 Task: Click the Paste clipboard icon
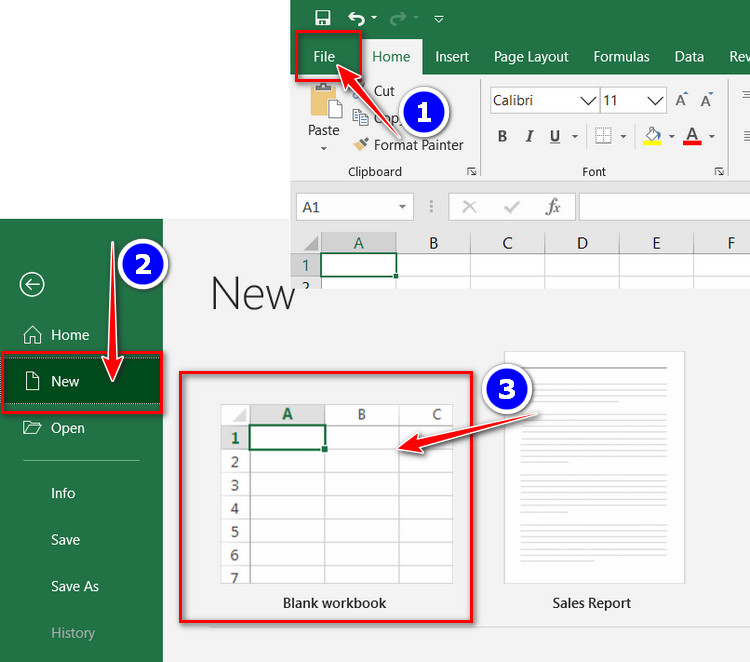coord(323,105)
